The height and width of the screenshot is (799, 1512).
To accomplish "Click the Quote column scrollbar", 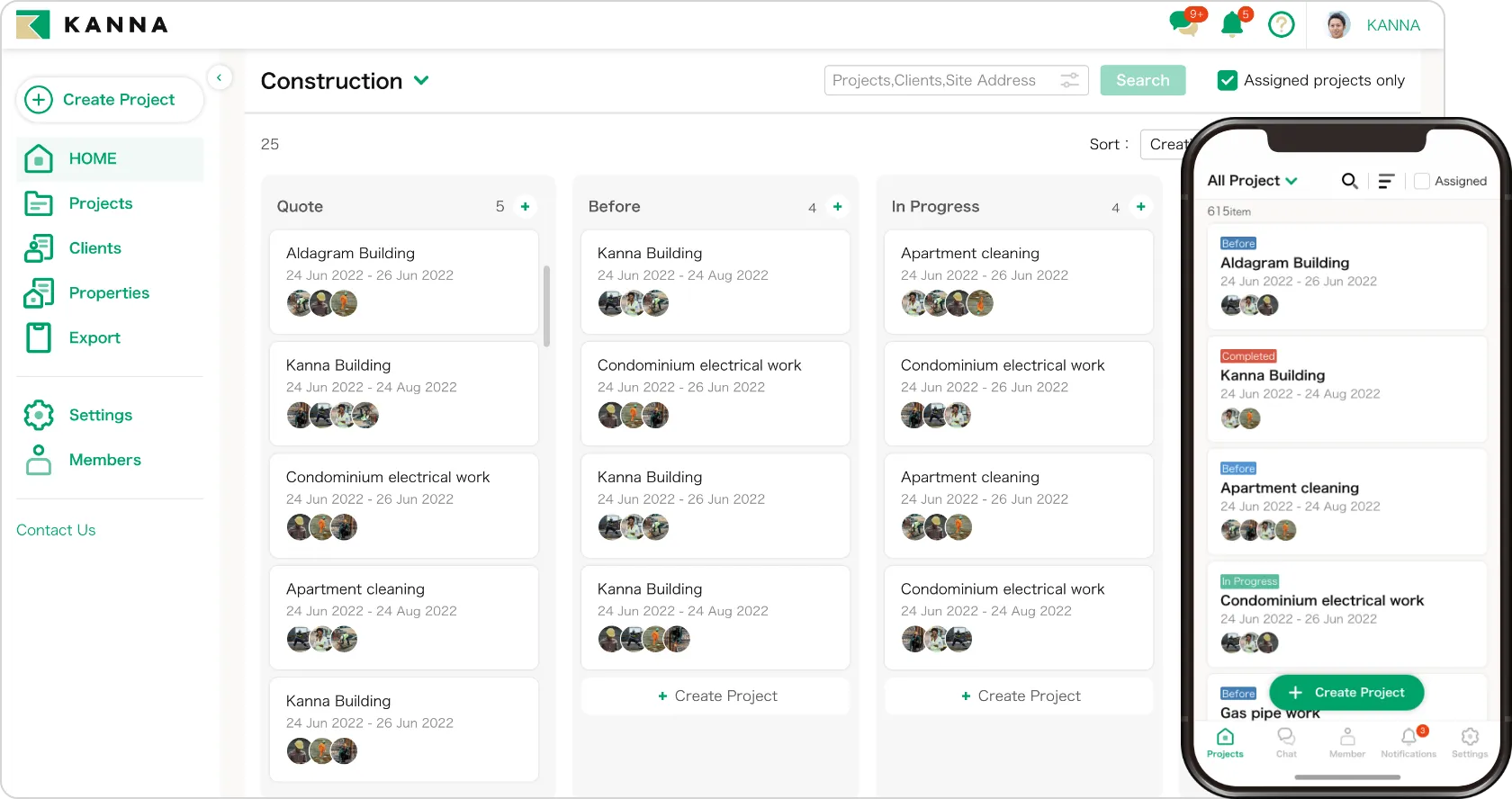I will pos(546,306).
